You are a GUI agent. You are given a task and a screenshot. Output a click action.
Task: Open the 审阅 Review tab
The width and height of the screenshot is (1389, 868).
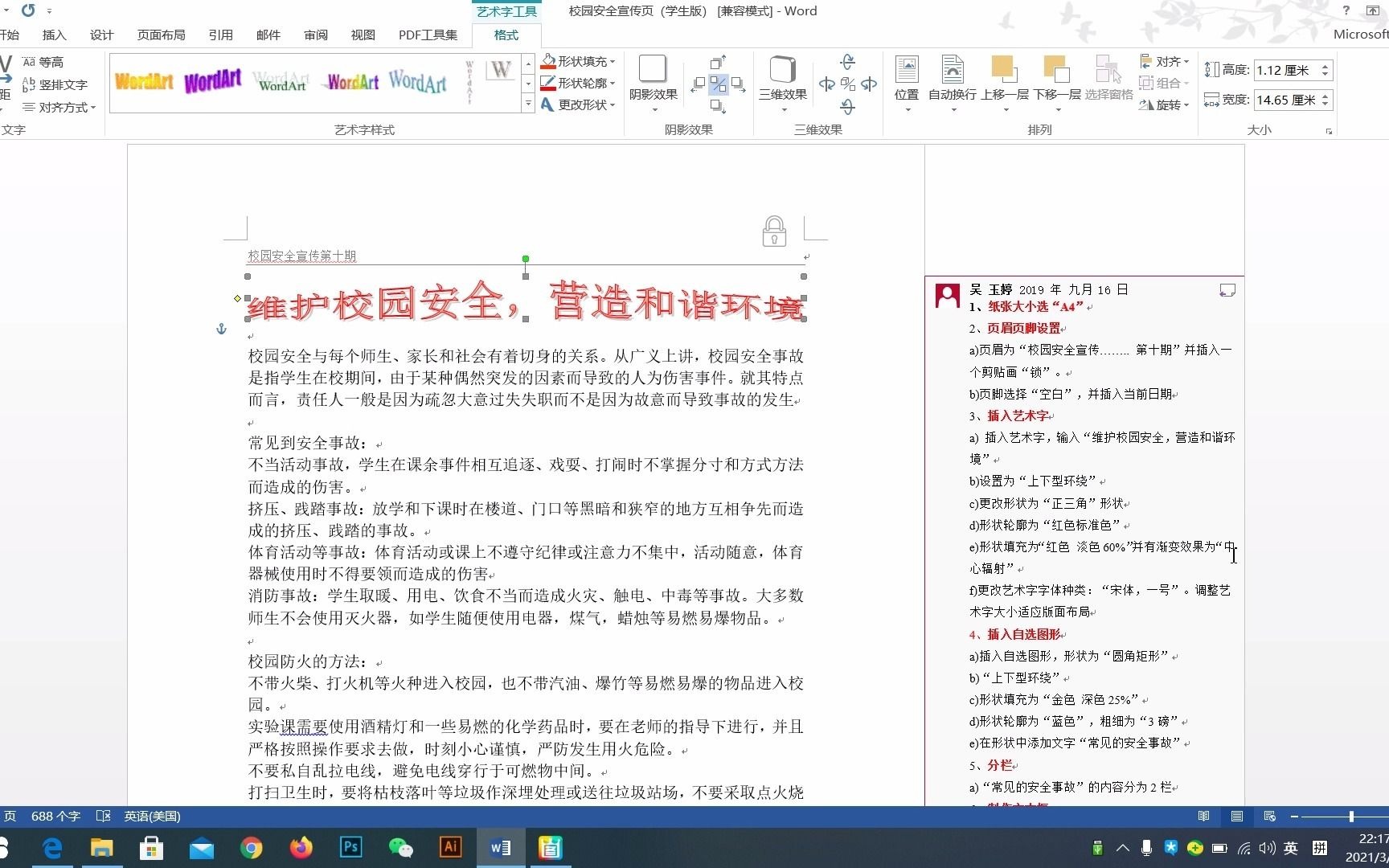pyautogui.click(x=316, y=35)
